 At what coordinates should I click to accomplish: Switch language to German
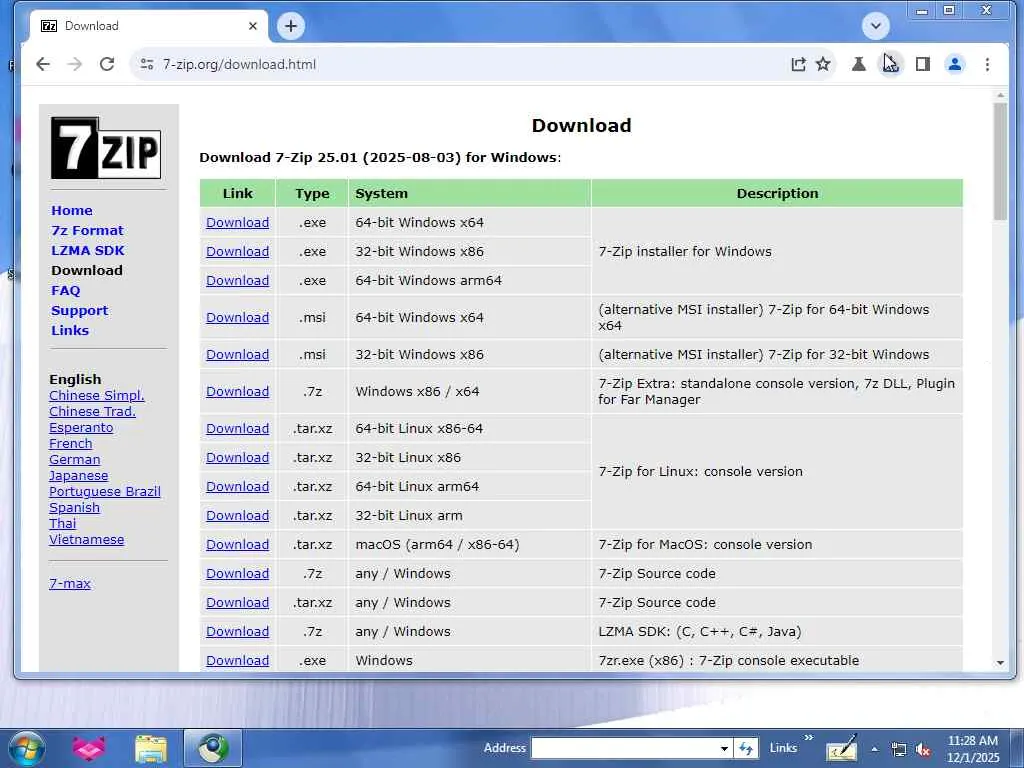point(74,460)
